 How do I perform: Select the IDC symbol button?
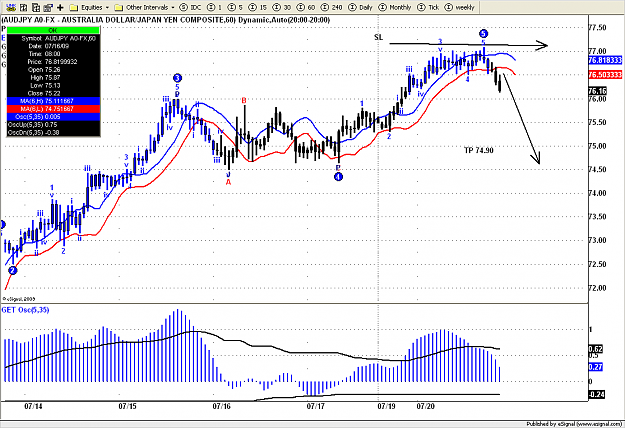point(191,7)
